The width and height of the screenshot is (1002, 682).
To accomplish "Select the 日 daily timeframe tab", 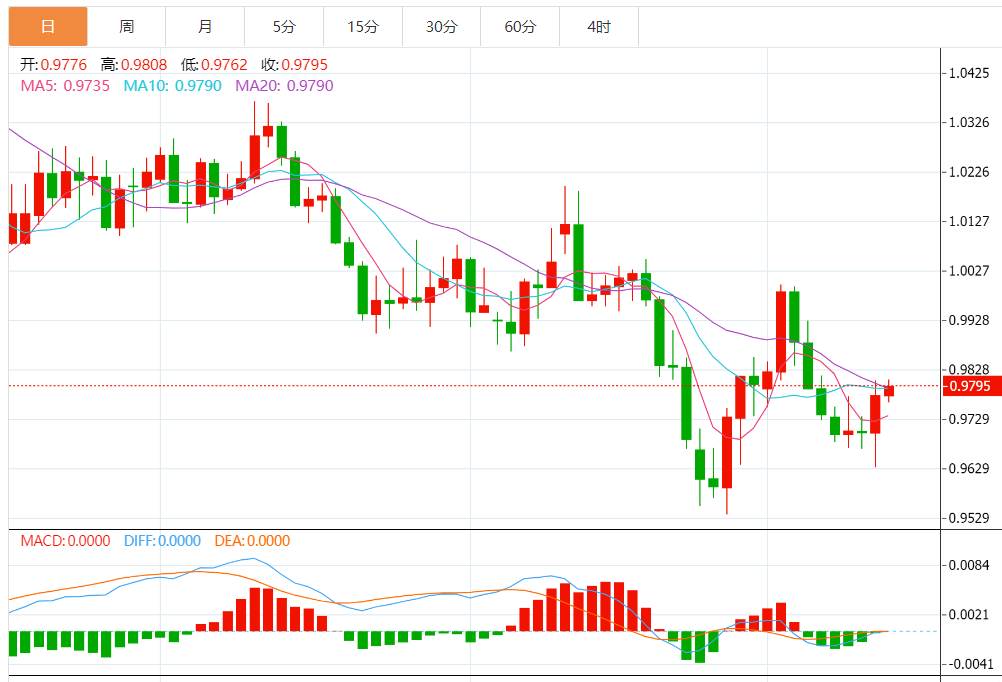I will 48,27.
